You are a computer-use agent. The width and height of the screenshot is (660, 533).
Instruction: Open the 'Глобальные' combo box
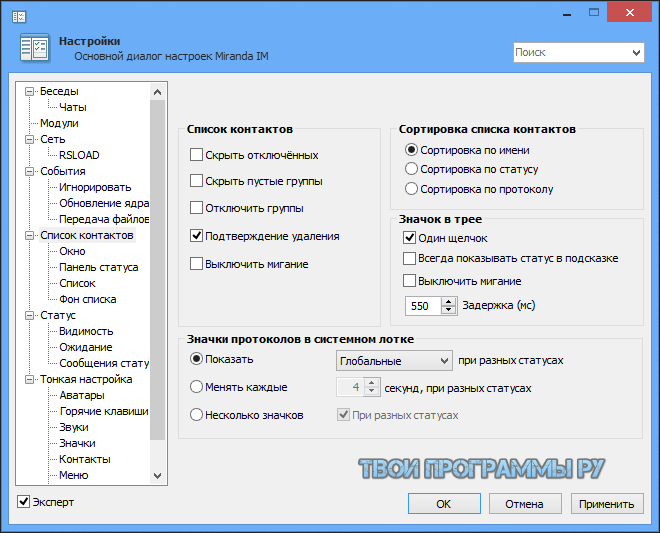point(394,360)
